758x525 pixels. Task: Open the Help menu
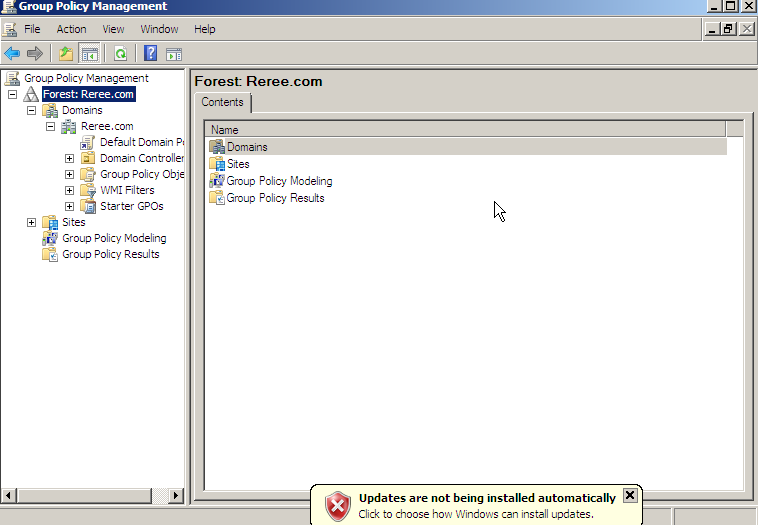click(x=204, y=29)
